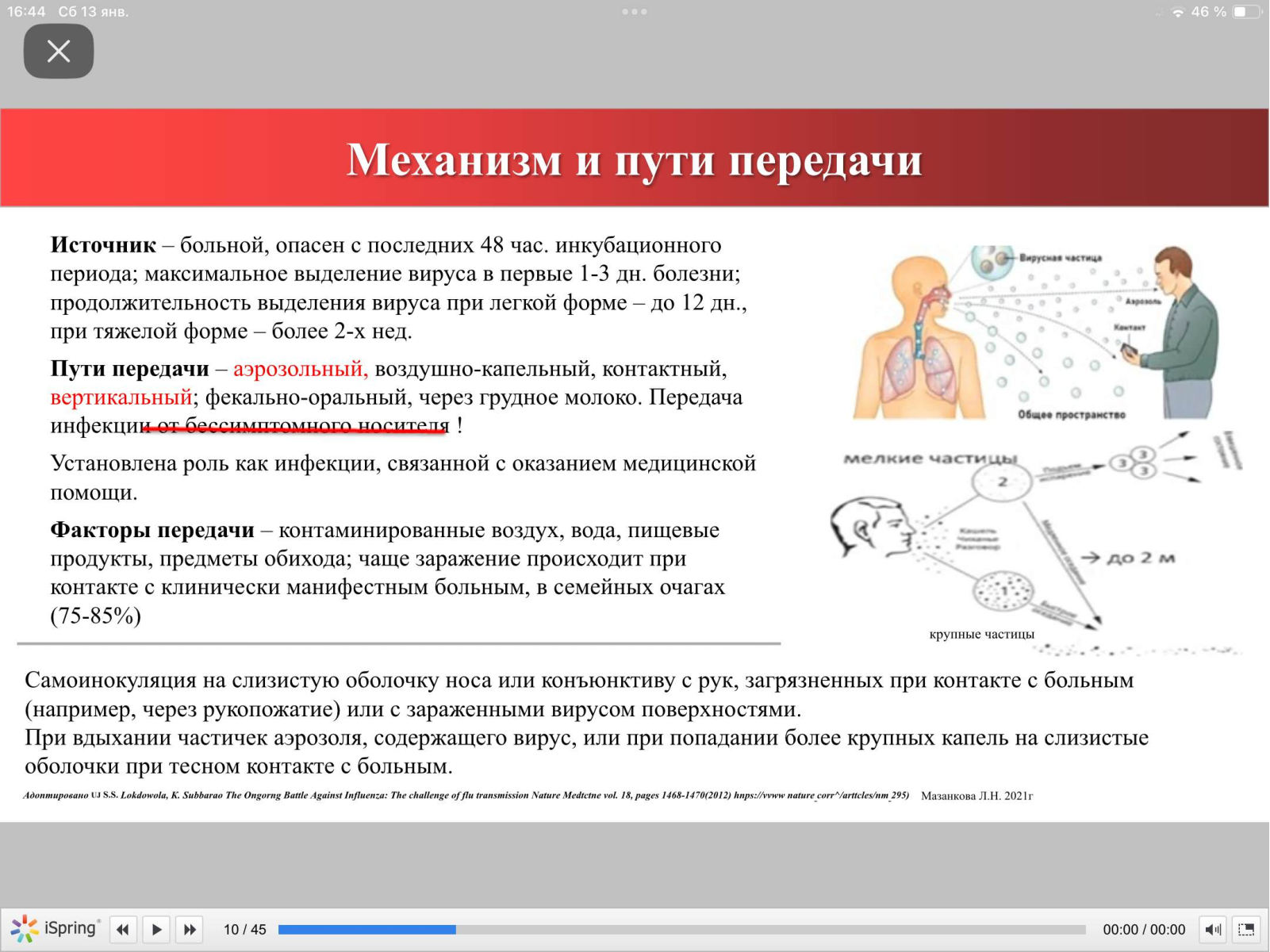This screenshot has height=952, width=1270.
Task: Tap the Wi-Fi icon in status bar
Action: click(1178, 12)
